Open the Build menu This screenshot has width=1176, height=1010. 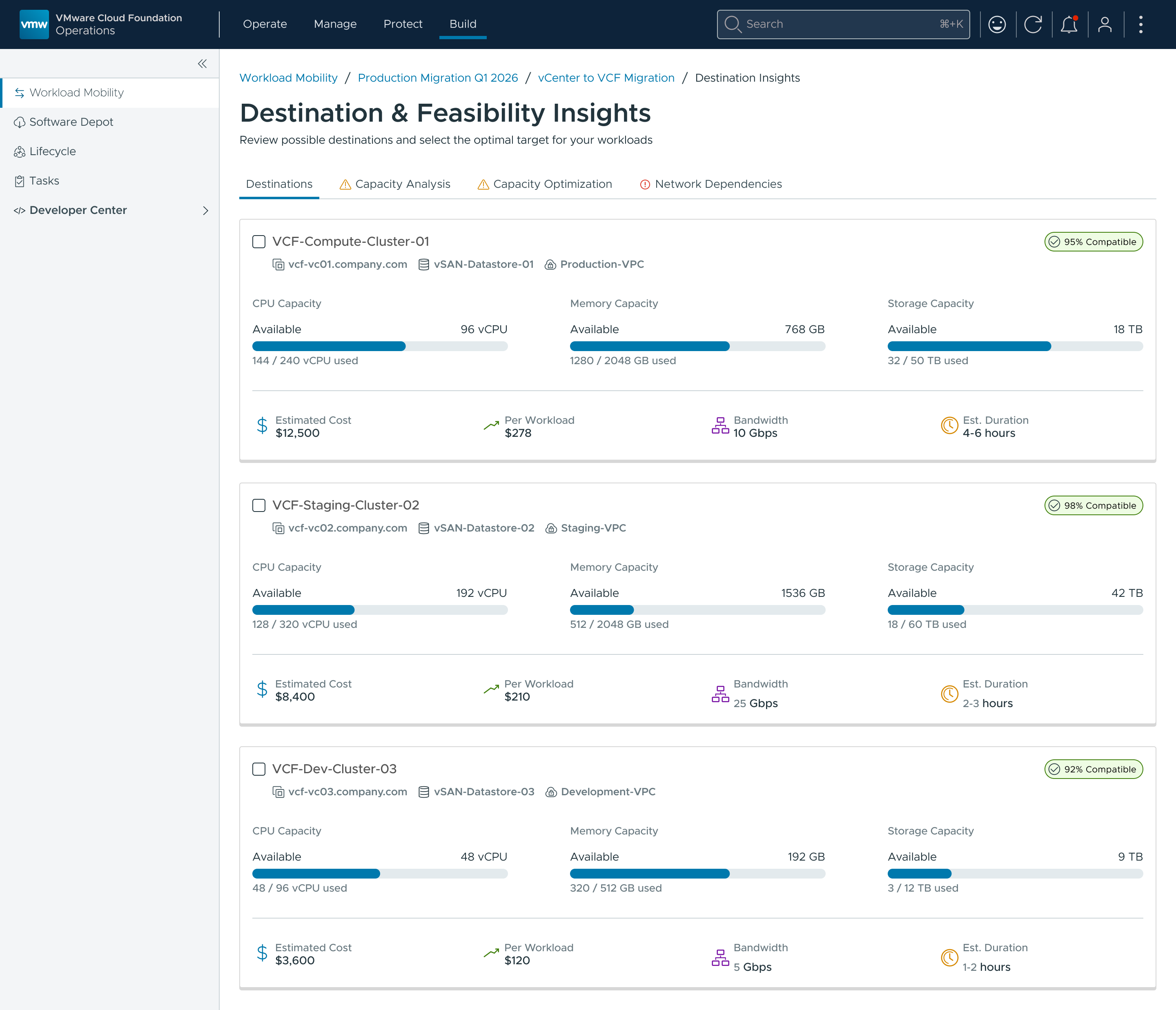click(463, 24)
